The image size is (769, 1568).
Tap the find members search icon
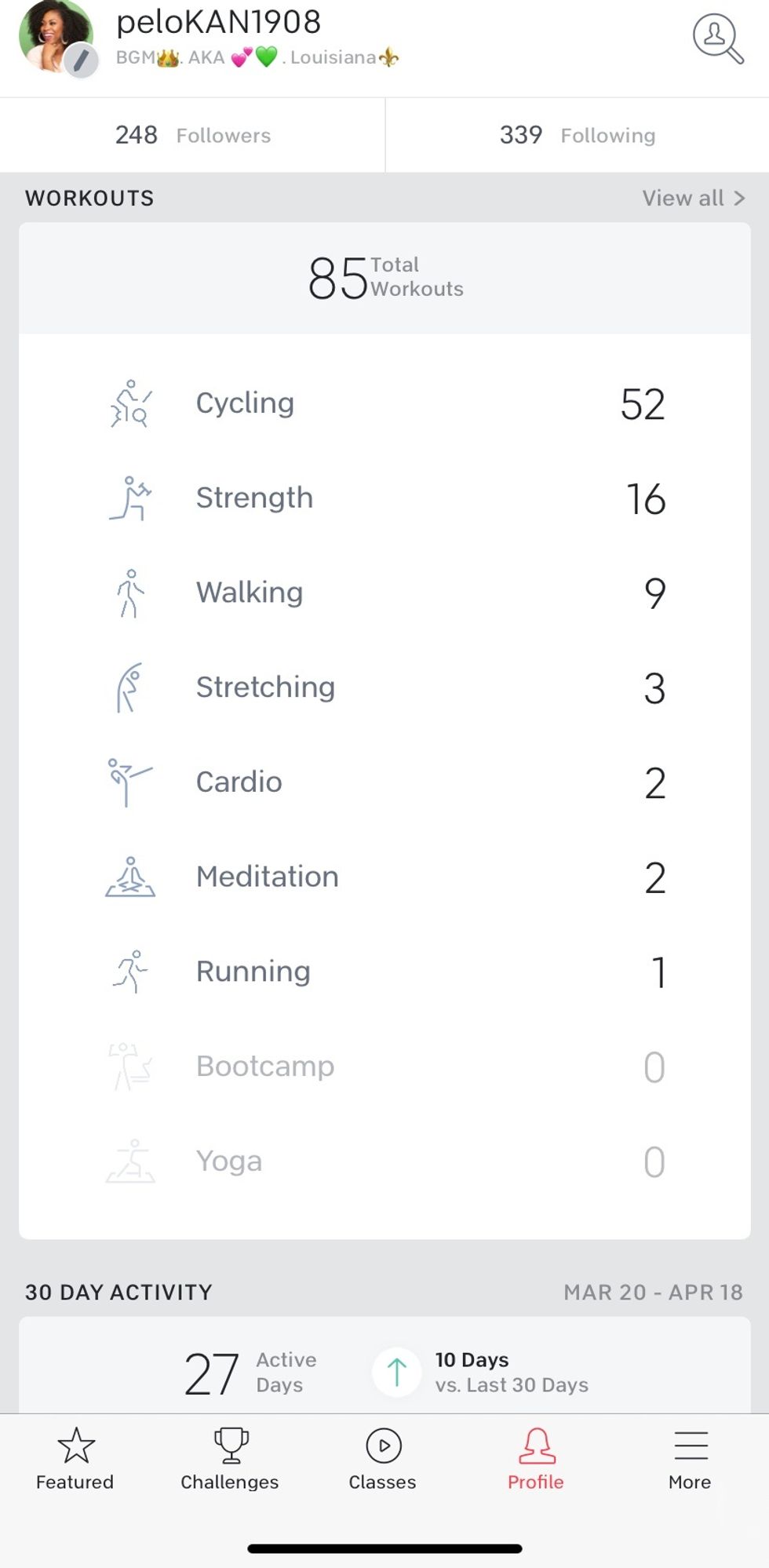tap(717, 38)
